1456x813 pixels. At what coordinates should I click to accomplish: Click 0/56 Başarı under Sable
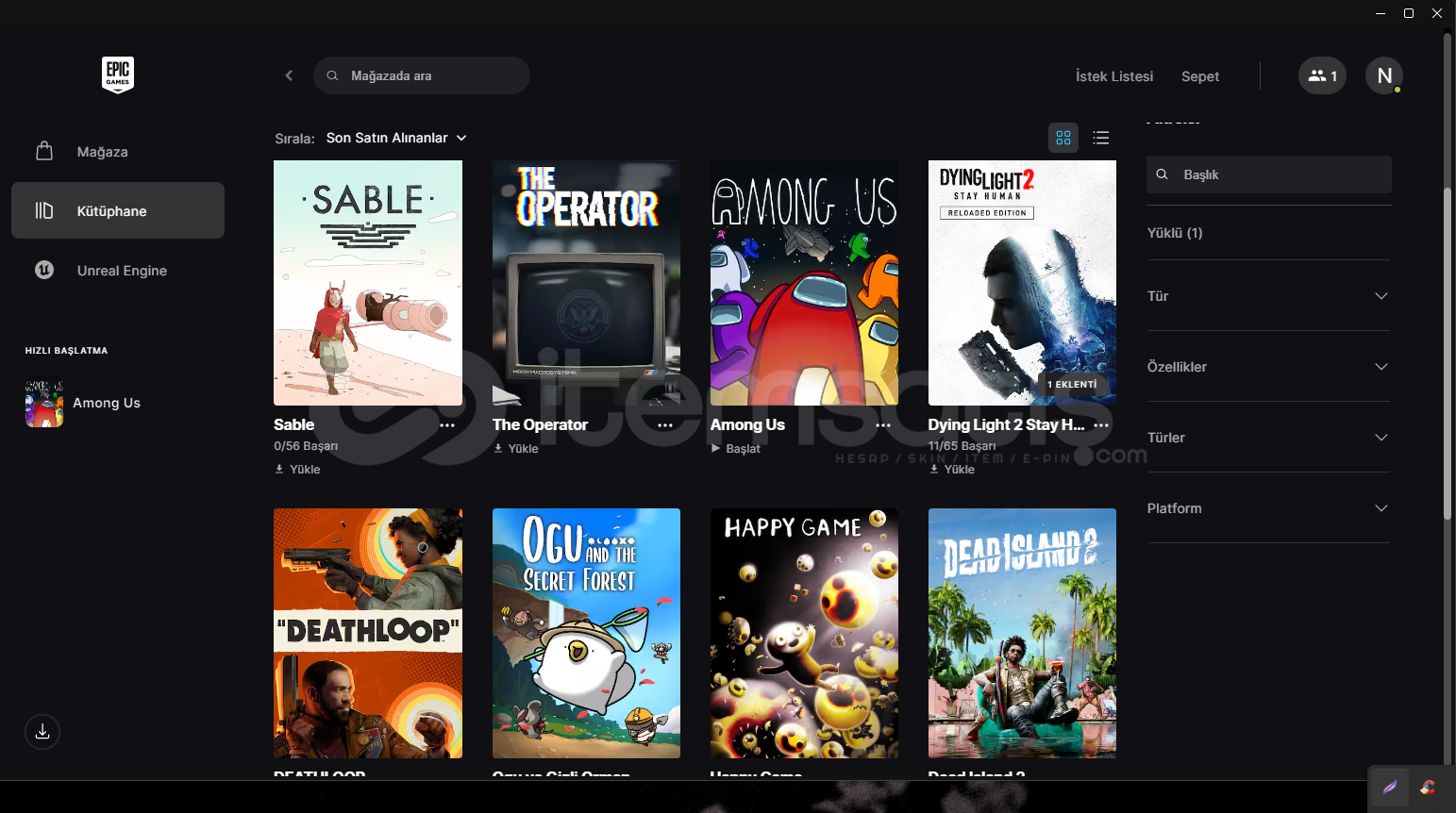click(306, 445)
